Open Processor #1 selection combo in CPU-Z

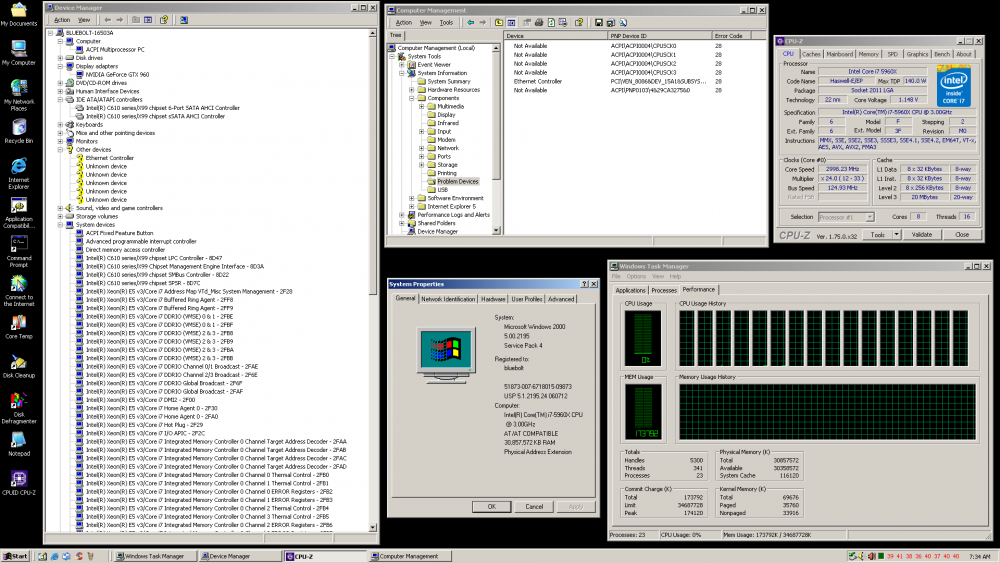click(846, 217)
